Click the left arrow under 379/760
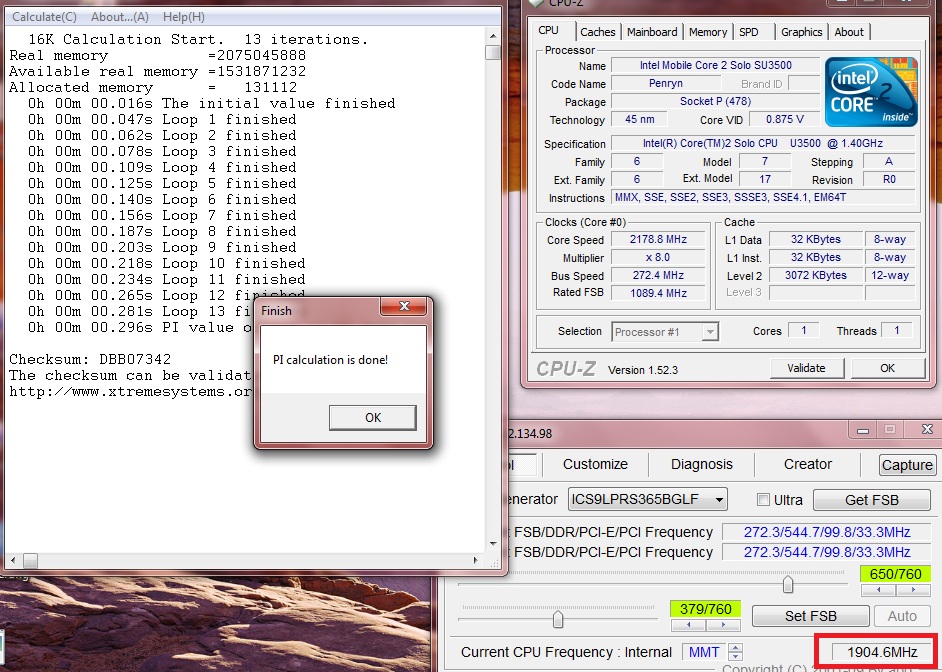The image size is (942, 672). 688,625
